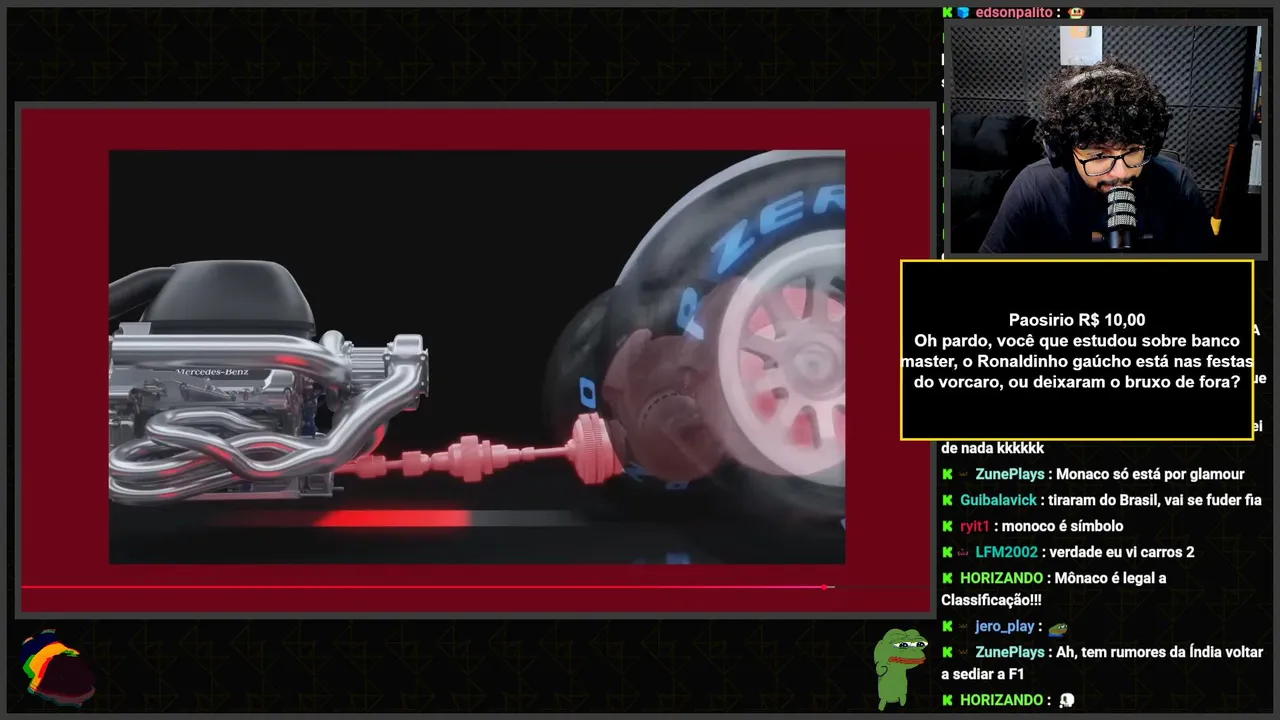
Task: Open LFM2002's chat username
Action: (x=1006, y=552)
